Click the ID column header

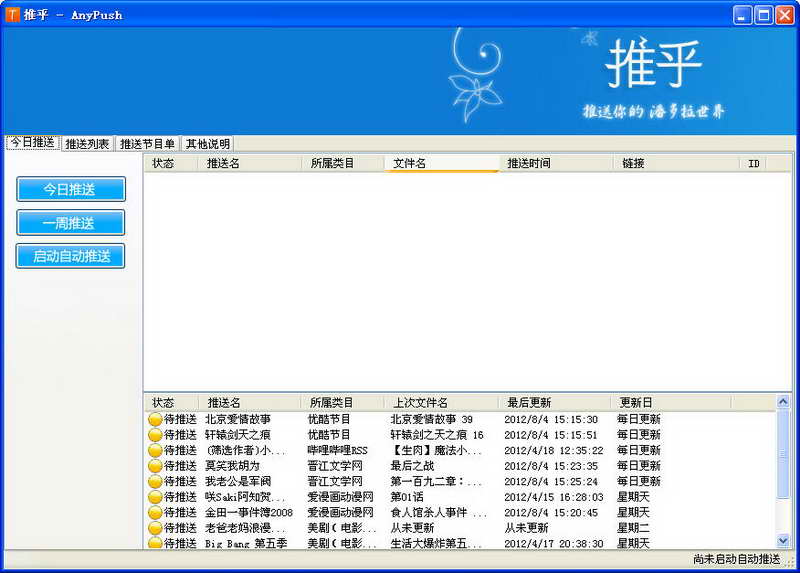[753, 163]
